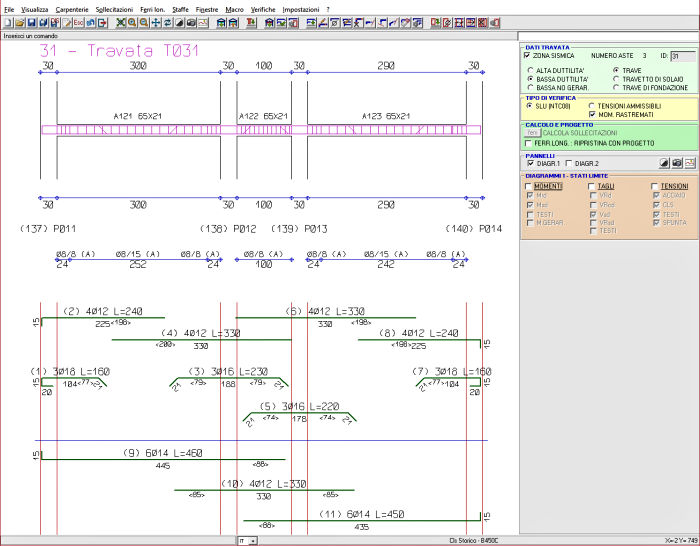Open the Sollecitazioni menu
Screen dimensions: 700x546
point(114,9)
